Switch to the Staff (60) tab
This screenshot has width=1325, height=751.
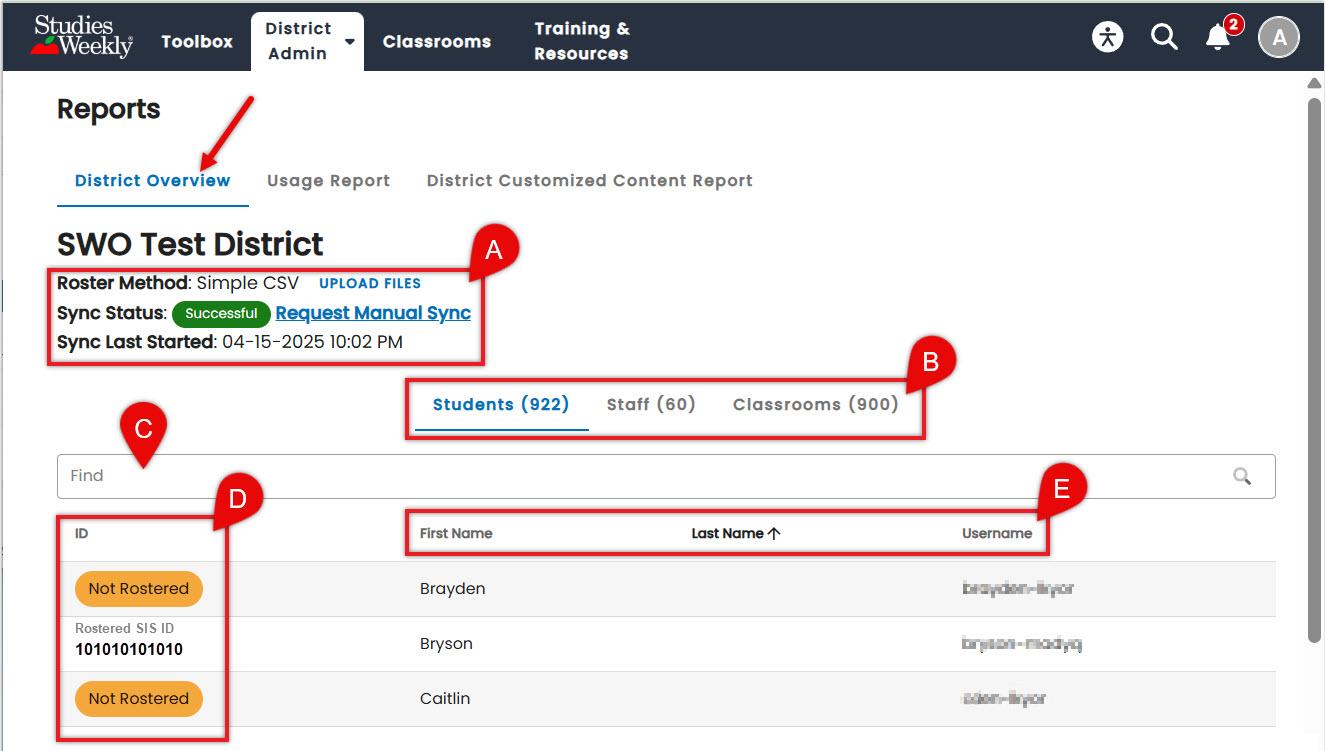point(651,405)
